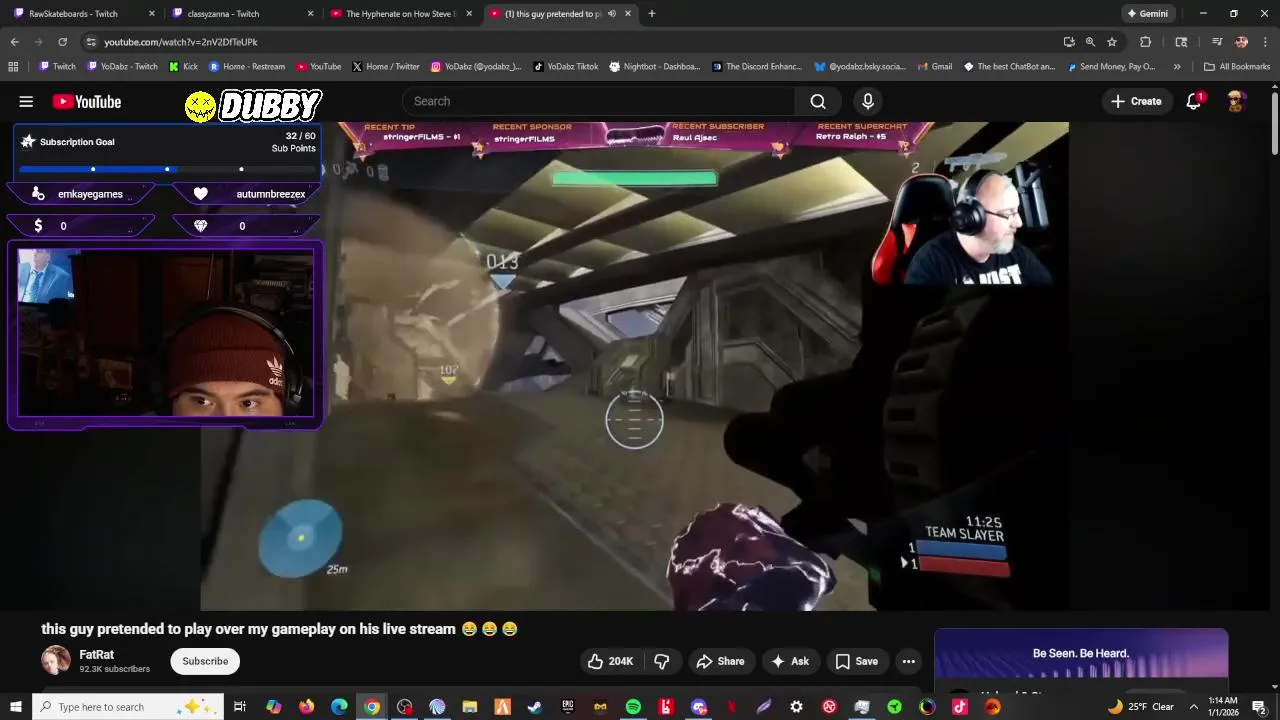The width and height of the screenshot is (1280, 720).
Task: Launch Firefox from the taskbar
Action: 306,707
